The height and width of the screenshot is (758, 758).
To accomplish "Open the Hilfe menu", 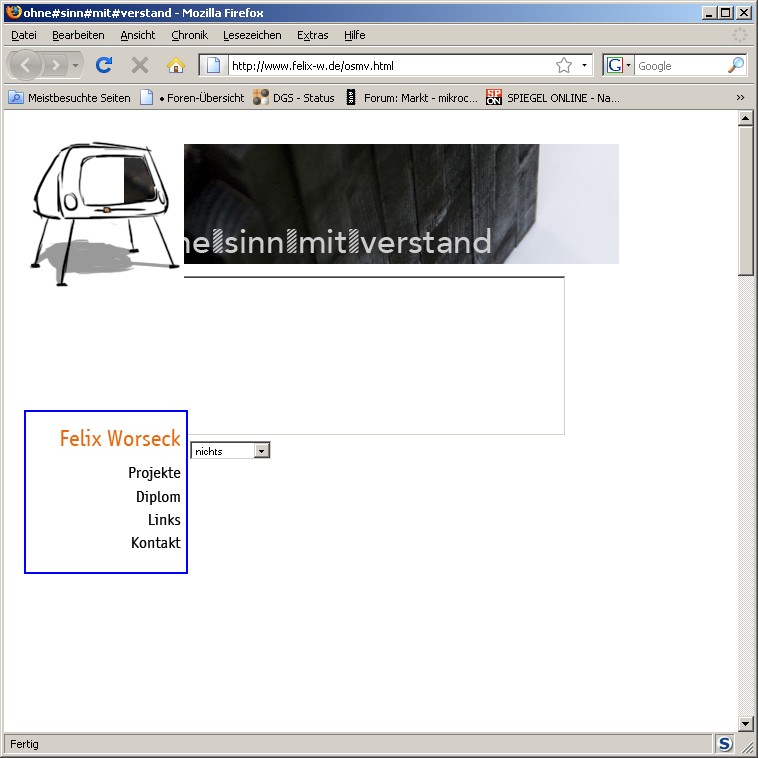I will click(x=354, y=35).
